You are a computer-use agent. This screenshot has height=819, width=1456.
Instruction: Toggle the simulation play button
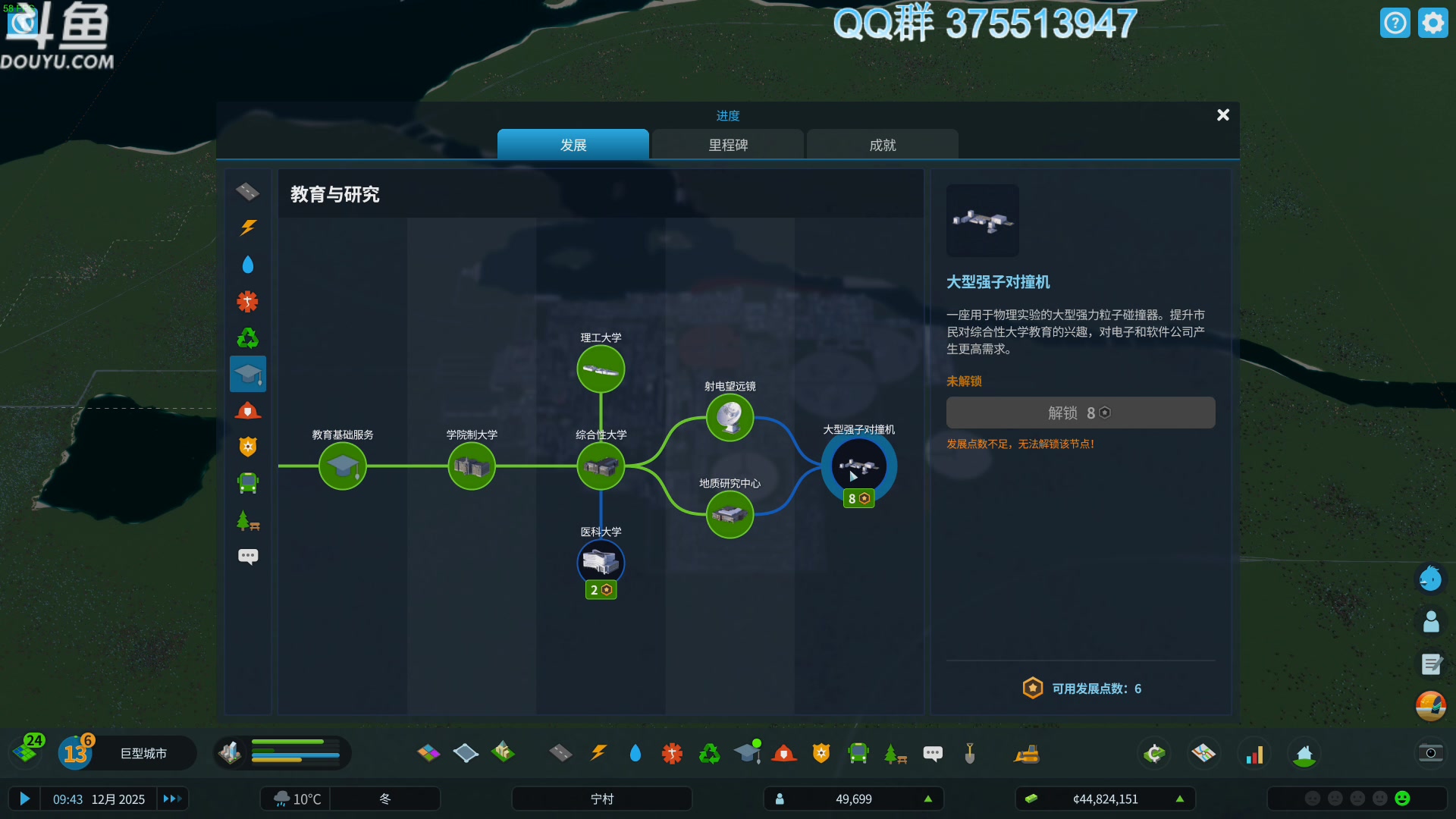click(24, 799)
